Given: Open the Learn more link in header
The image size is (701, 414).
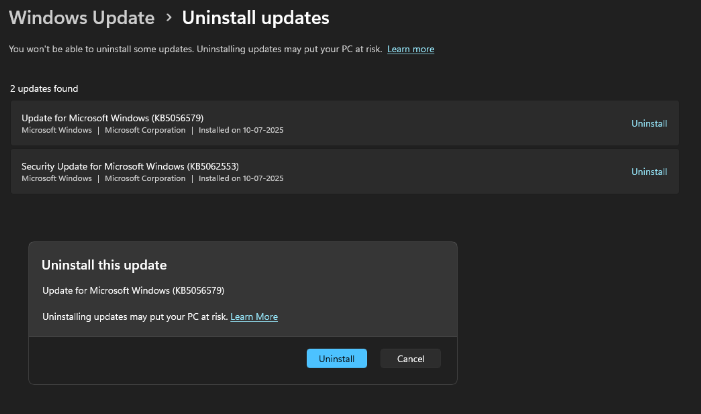Looking at the screenshot, I should [410, 49].
